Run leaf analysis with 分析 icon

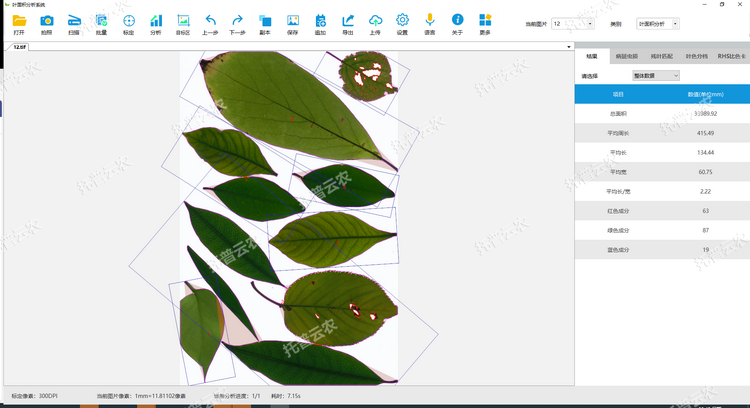pyautogui.click(x=155, y=21)
